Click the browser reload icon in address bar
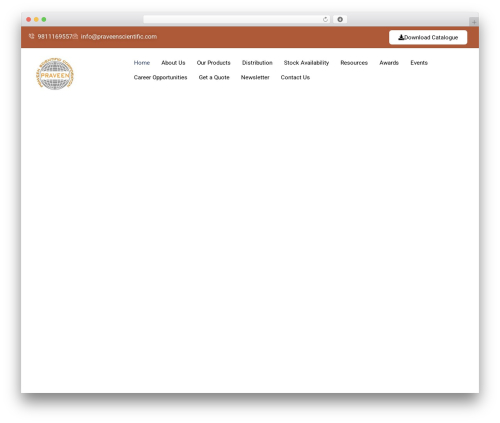This screenshot has height=423, width=500. (325, 19)
